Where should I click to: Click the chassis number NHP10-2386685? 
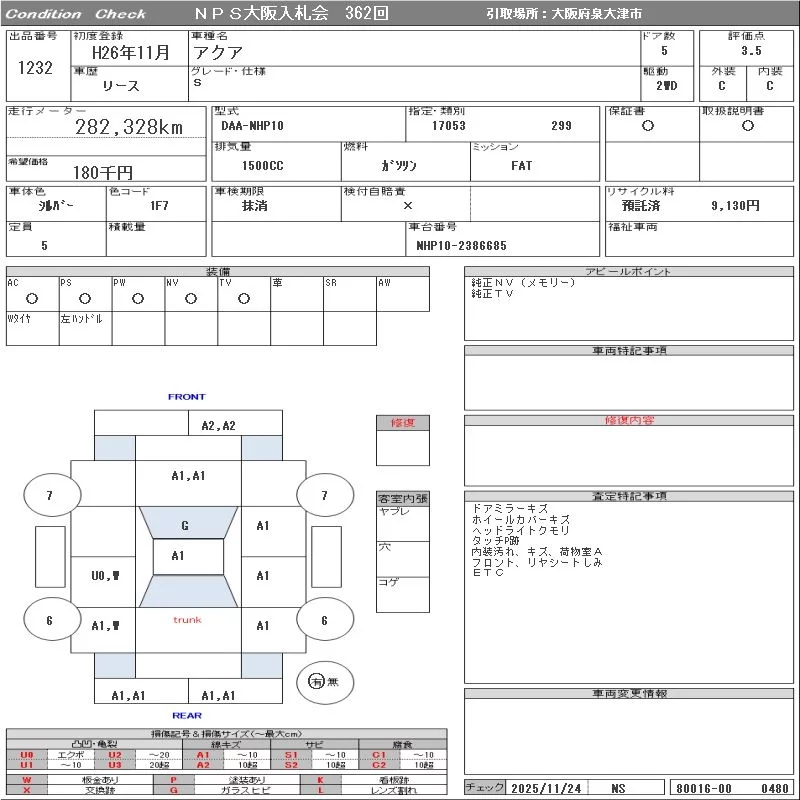click(462, 246)
